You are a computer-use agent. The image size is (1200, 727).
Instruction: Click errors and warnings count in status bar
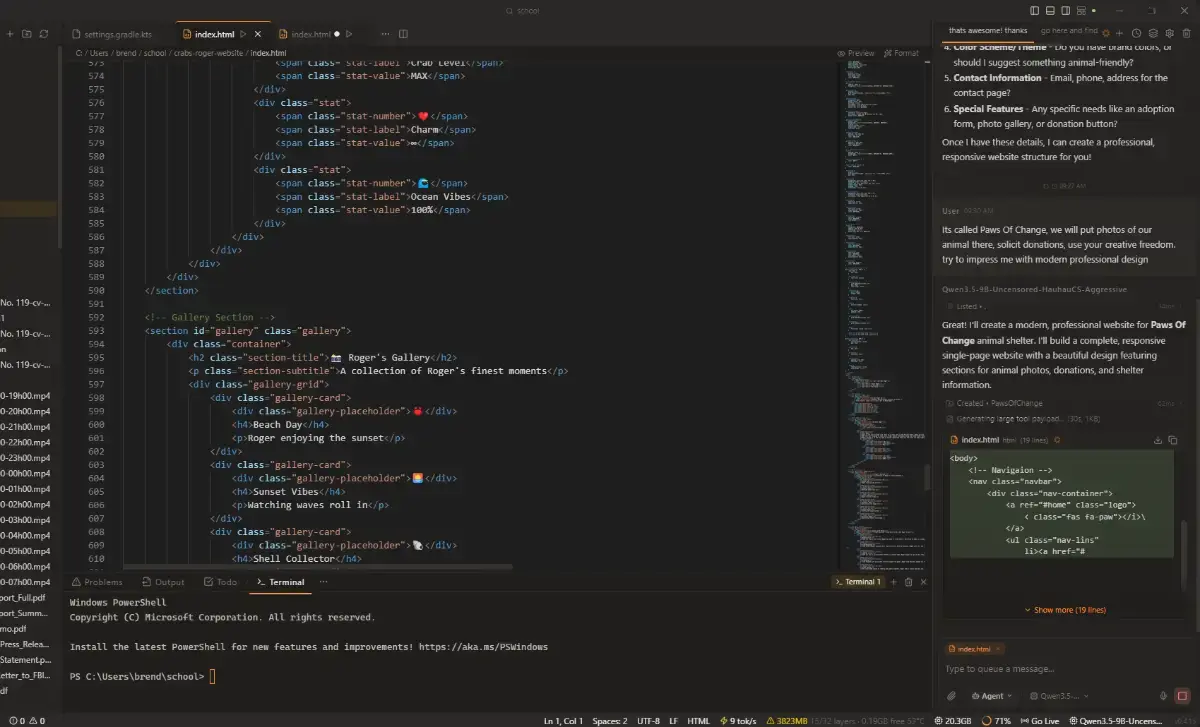point(26,720)
